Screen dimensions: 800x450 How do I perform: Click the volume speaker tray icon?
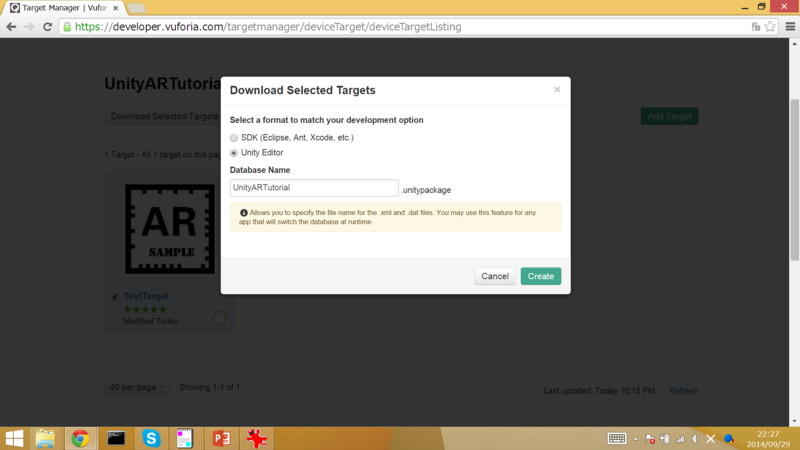click(x=695, y=439)
